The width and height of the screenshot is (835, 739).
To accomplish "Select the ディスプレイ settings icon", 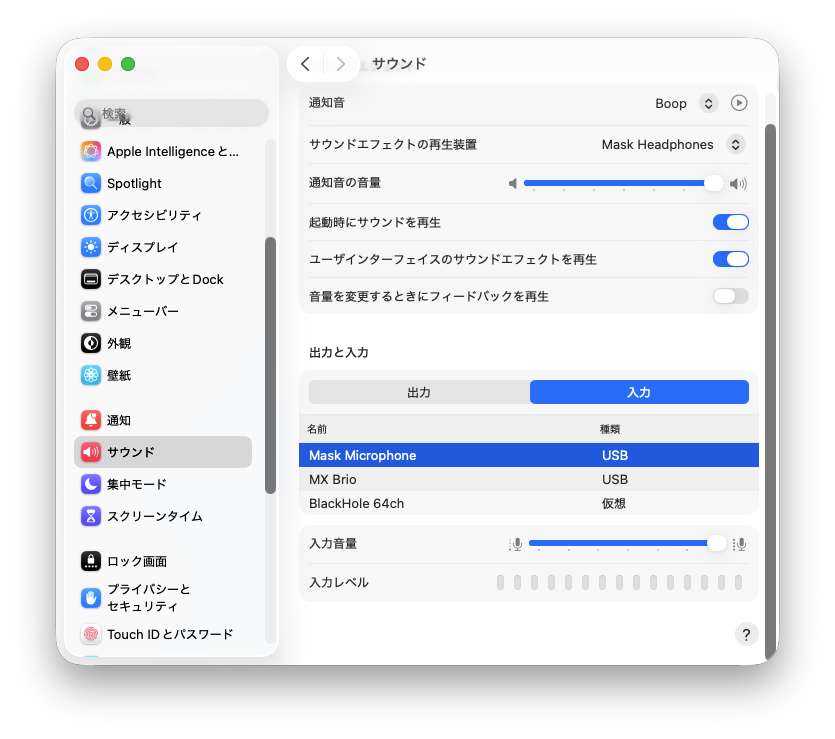I will coord(91,247).
